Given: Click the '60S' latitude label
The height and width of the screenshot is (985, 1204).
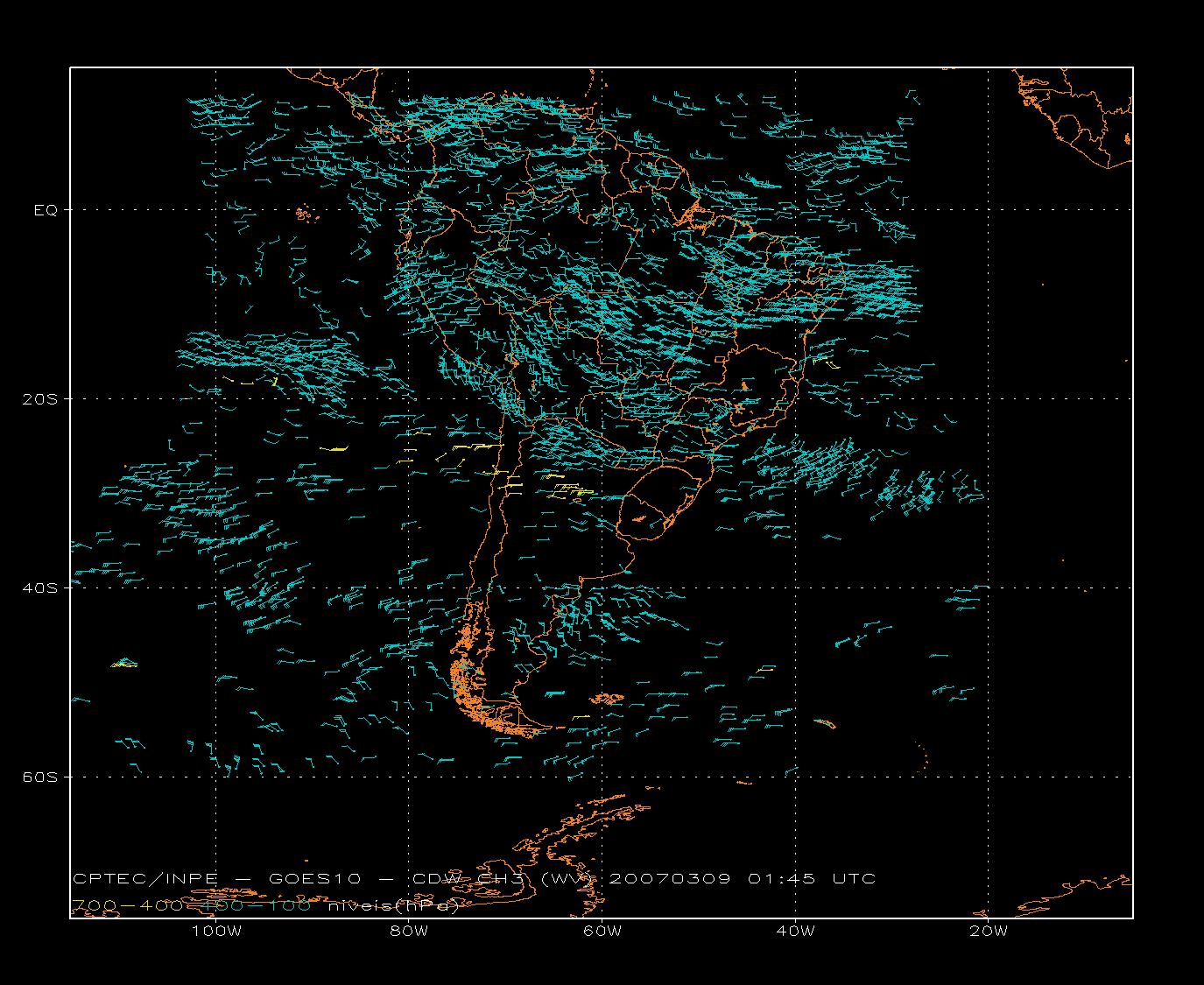Looking at the screenshot, I should tap(41, 777).
